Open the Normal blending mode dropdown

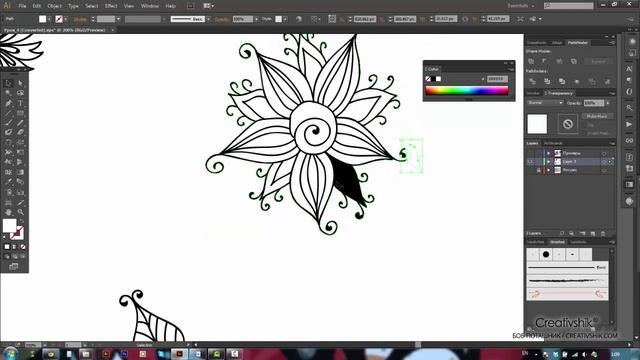545,103
